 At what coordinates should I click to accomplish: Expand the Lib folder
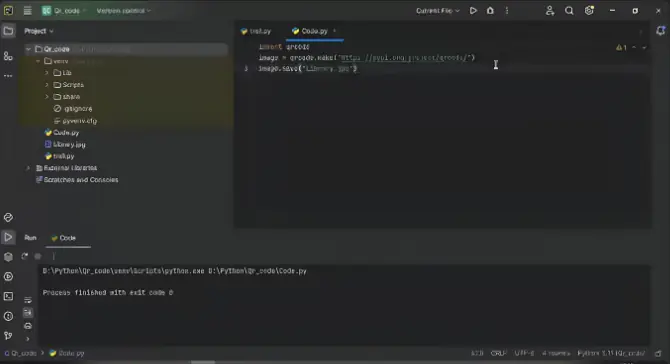[x=47, y=73]
